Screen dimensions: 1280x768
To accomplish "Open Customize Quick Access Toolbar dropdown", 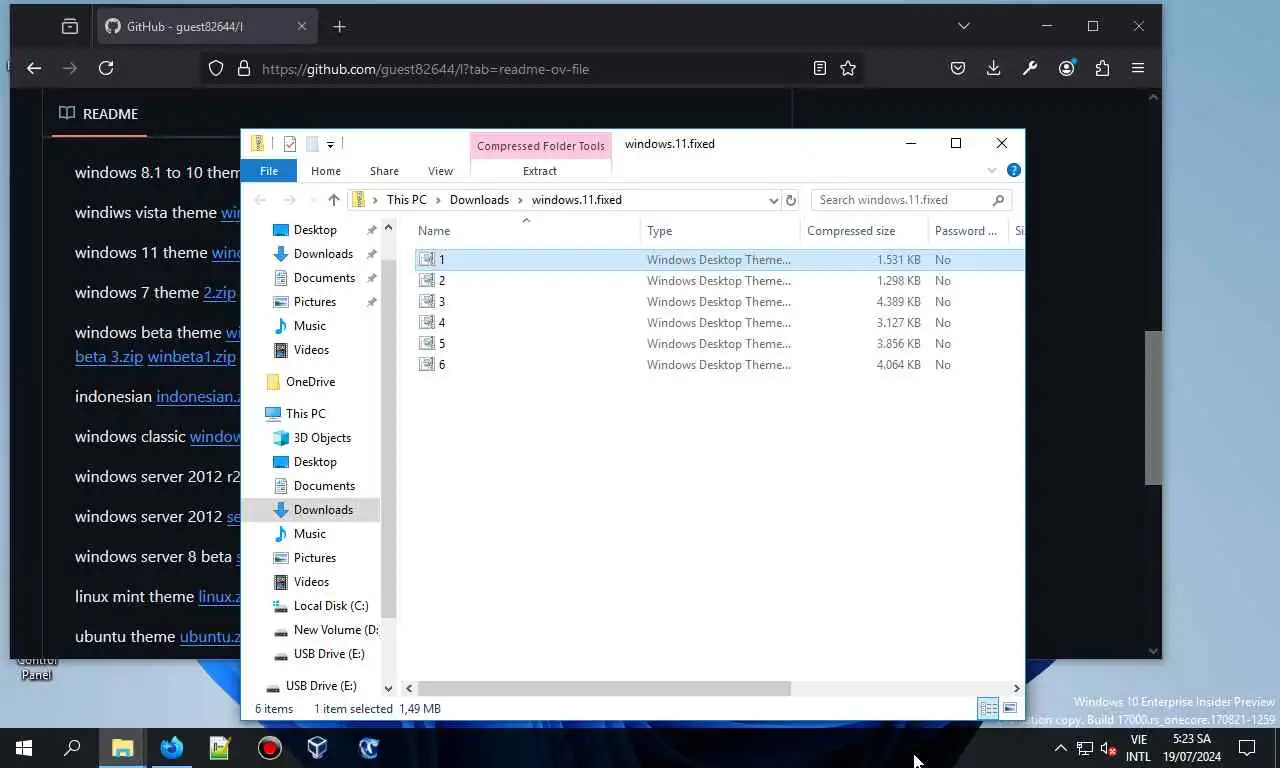I will point(330,145).
